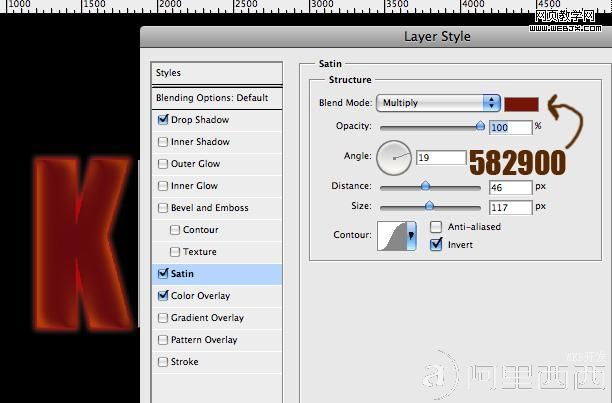The height and width of the screenshot is (403, 612).
Task: Click the Layer Style dialog title bar
Action: (x=376, y=37)
